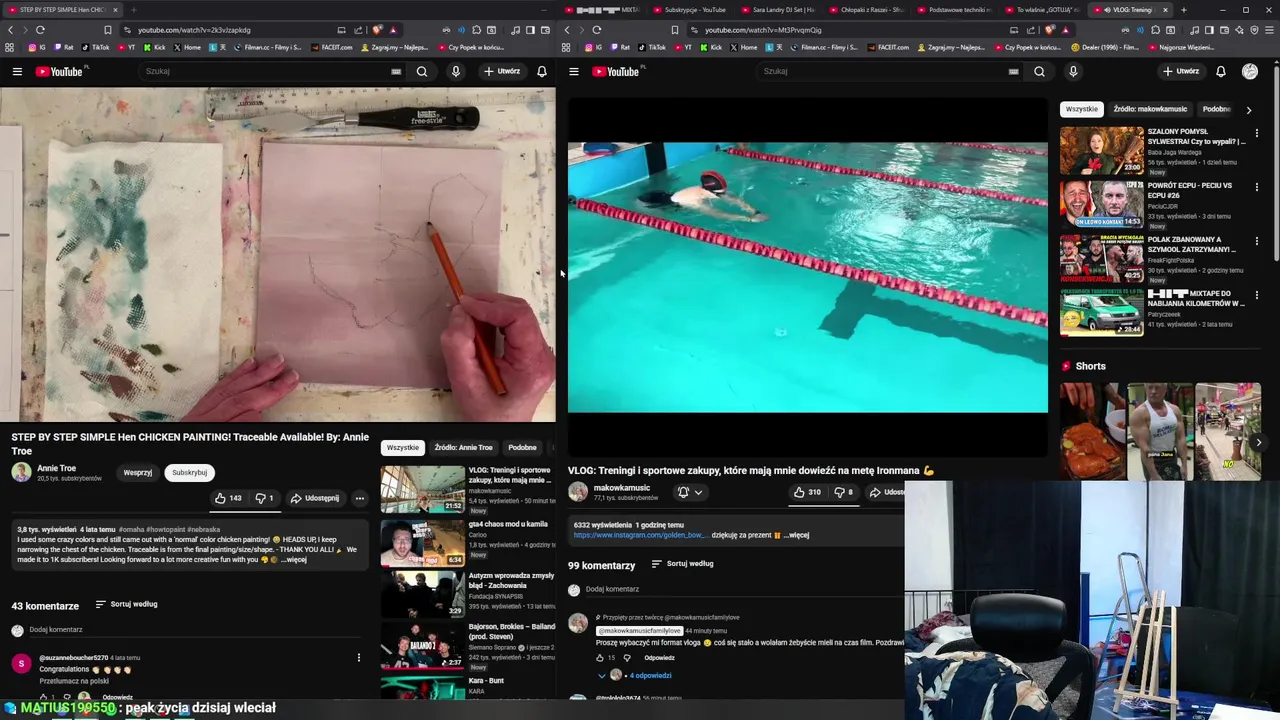The image size is (1280, 720).
Task: Like the pinned makowkamusicfamilylove comment
Action: pyautogui.click(x=600, y=658)
